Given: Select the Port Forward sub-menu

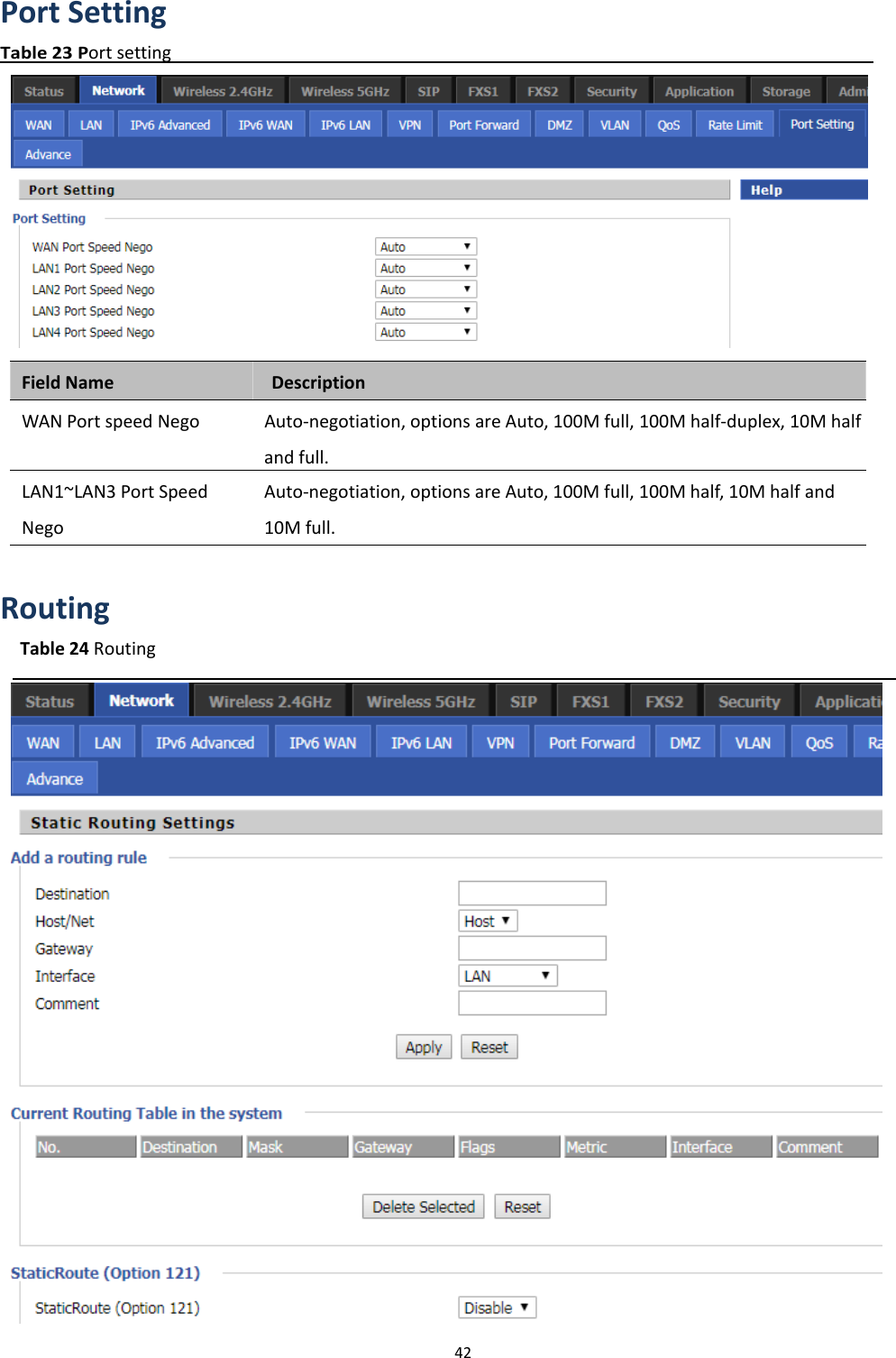Looking at the screenshot, I should click(x=483, y=124).
